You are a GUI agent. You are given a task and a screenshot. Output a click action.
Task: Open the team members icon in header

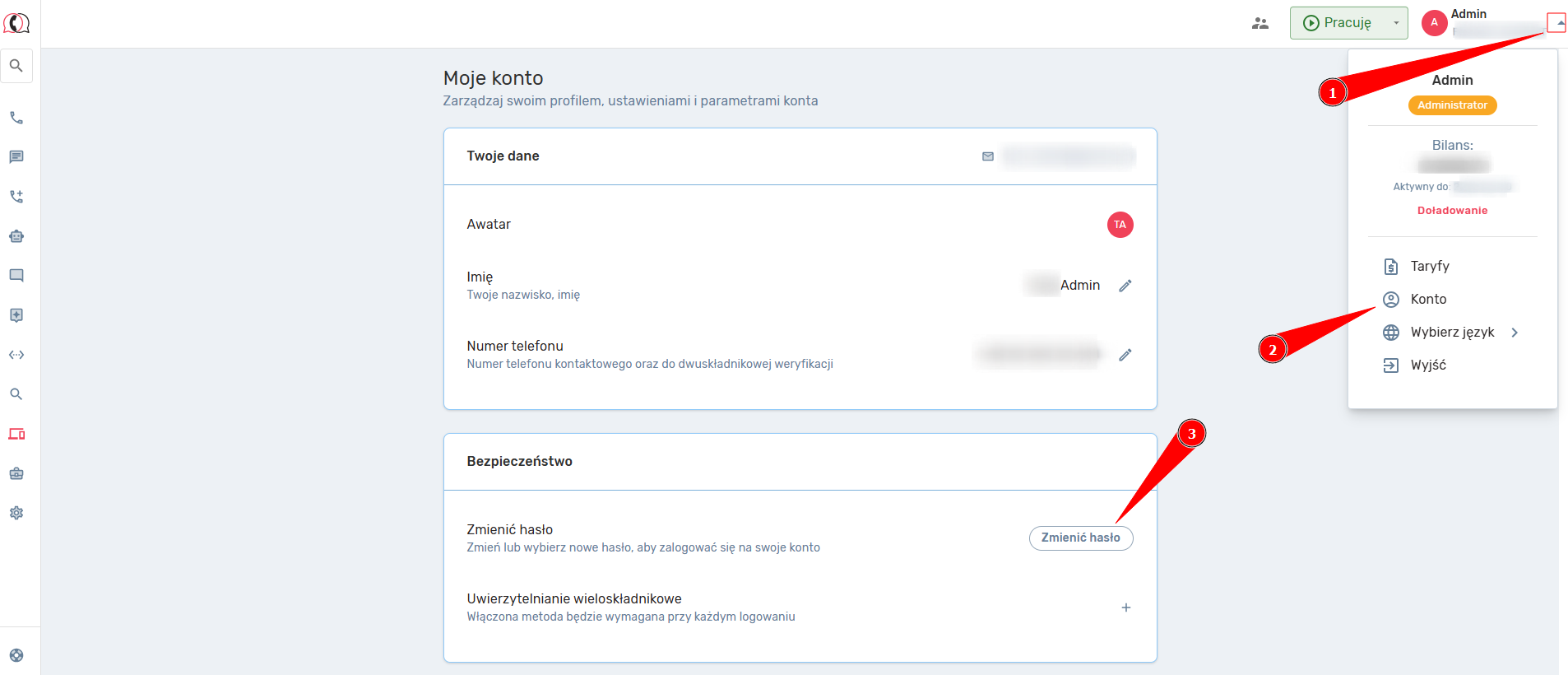pos(1260,23)
